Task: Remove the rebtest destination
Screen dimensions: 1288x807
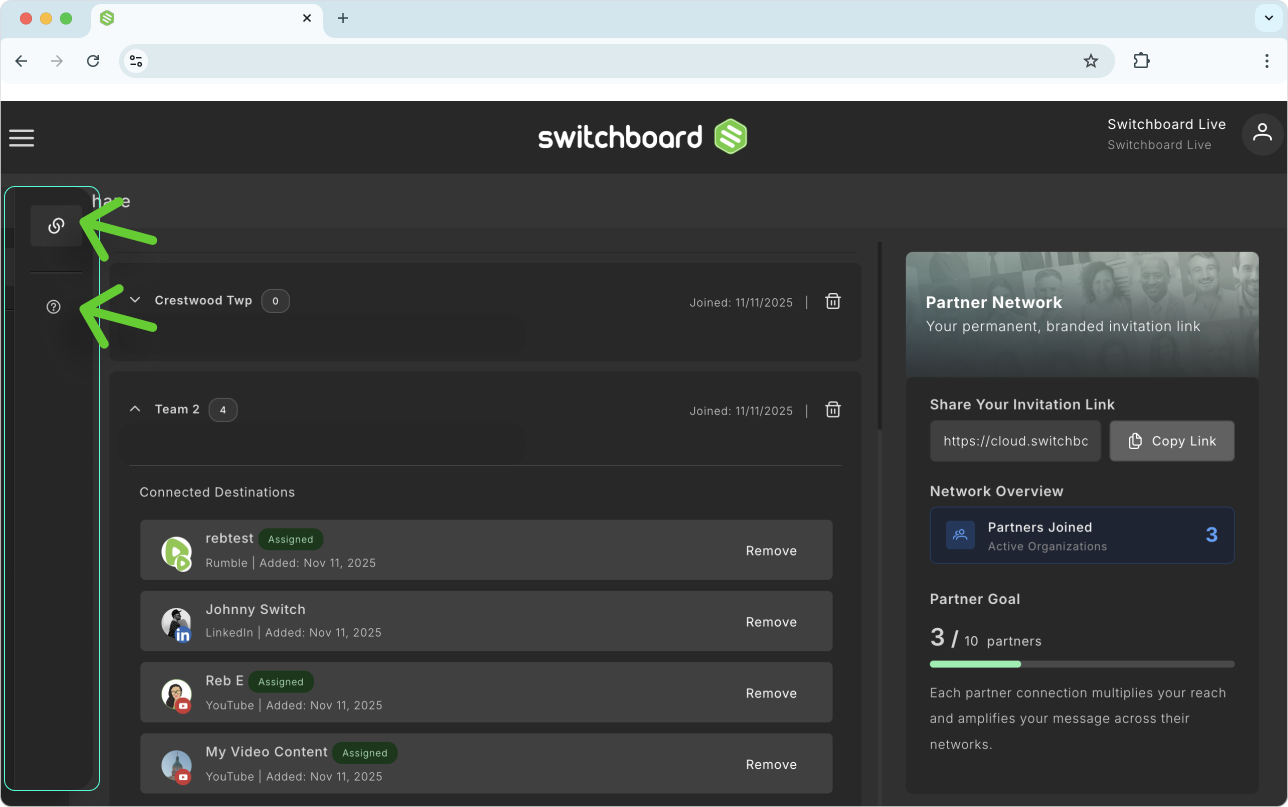Action: (x=771, y=551)
